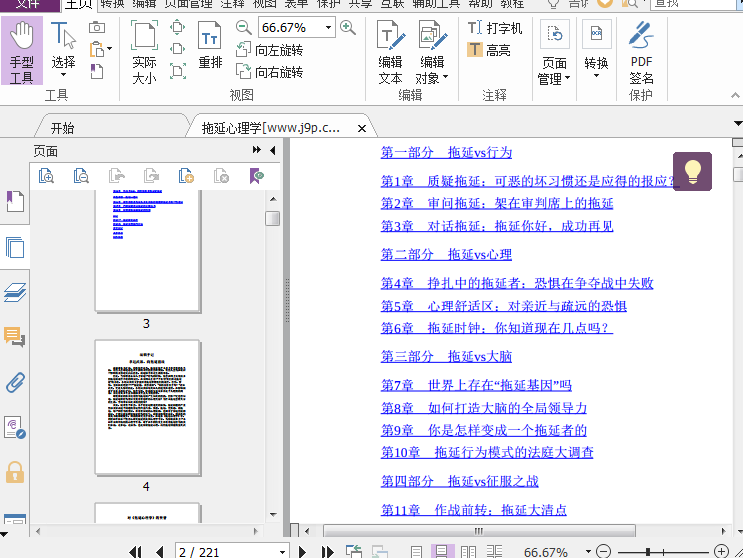Click the snapshot camera icon
This screenshot has width=743, height=558.
click(97, 27)
